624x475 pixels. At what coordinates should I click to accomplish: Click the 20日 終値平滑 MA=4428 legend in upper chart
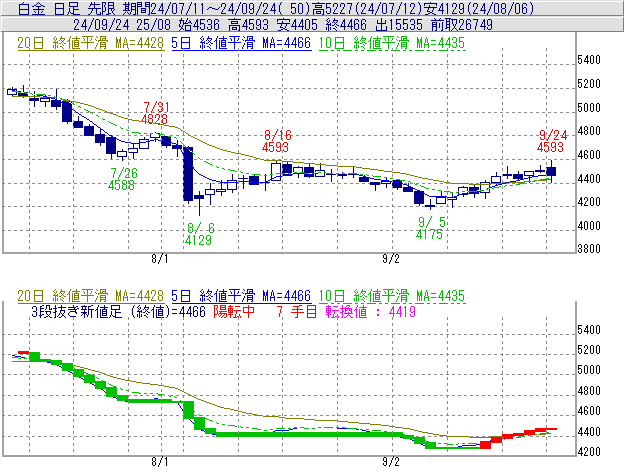pyautogui.click(x=90, y=43)
